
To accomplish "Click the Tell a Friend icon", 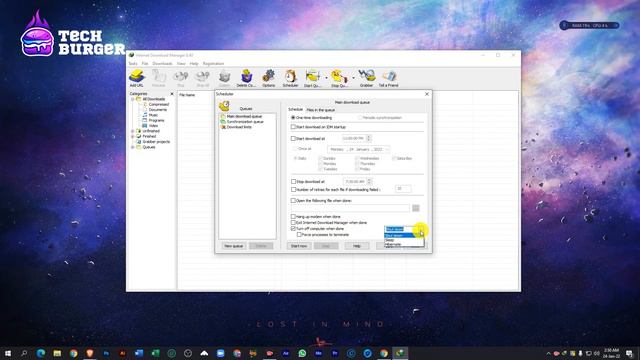I will coord(388,78).
